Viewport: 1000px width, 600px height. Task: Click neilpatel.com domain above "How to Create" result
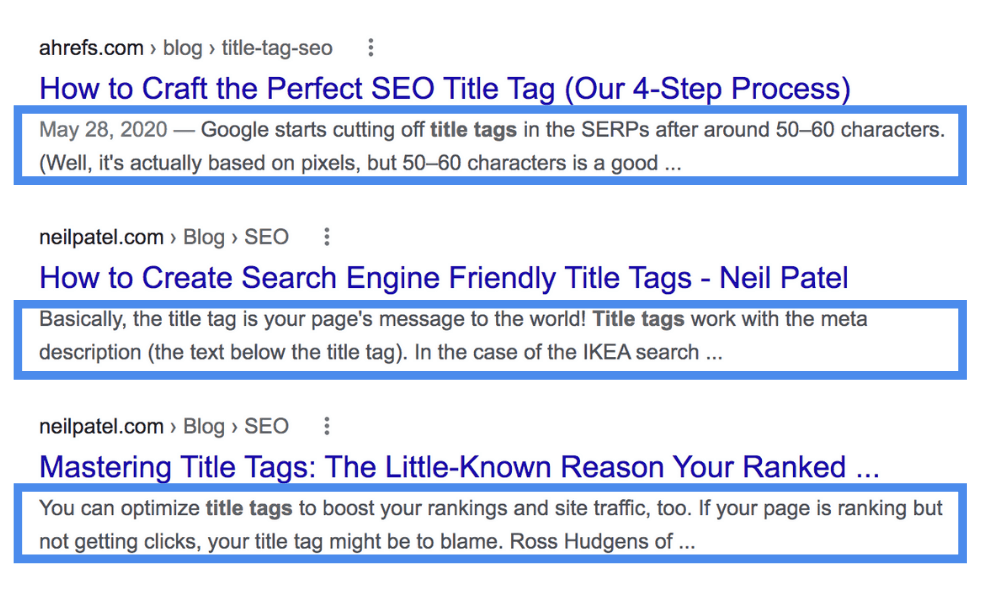[101, 237]
